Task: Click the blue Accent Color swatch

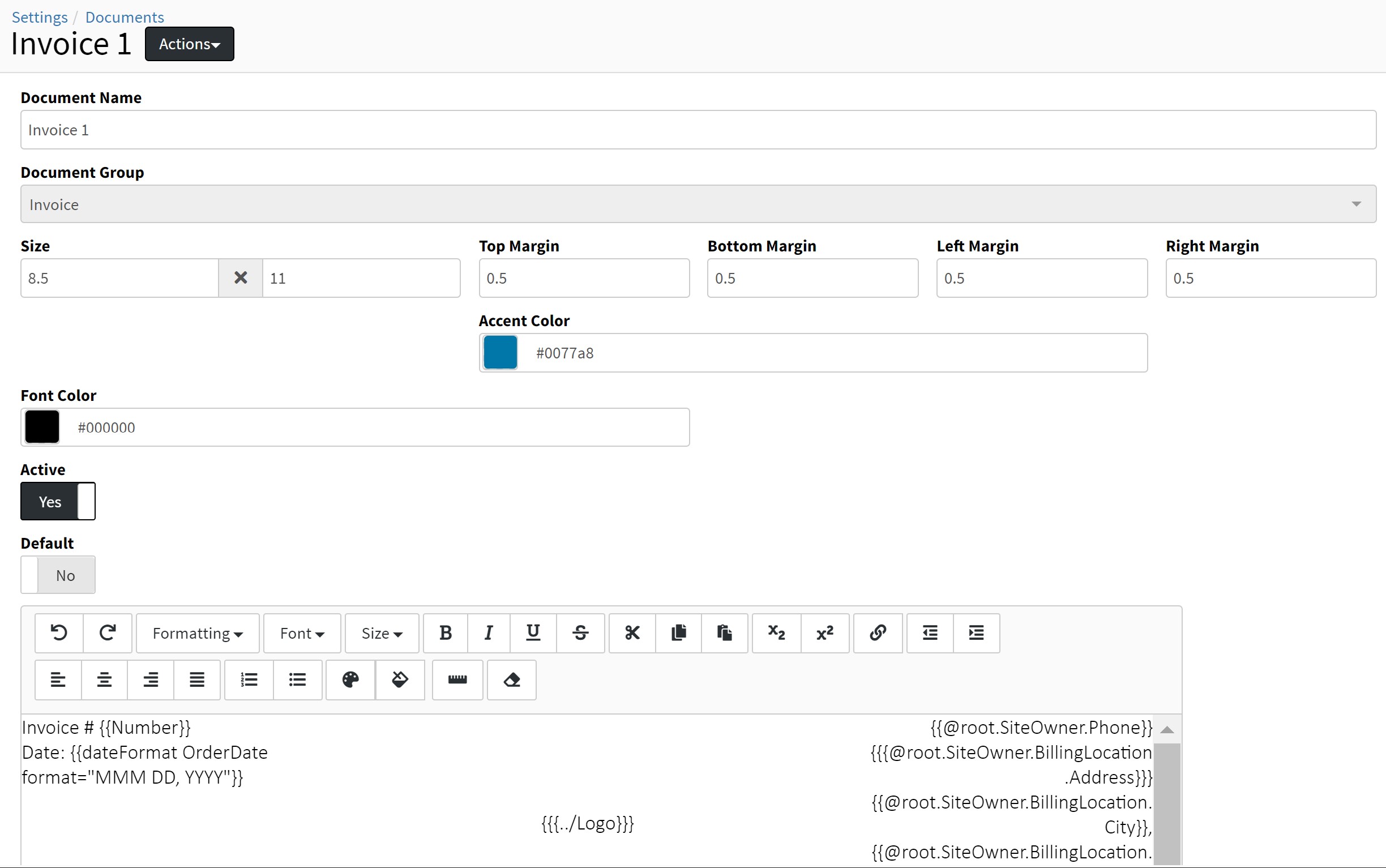Action: [500, 353]
